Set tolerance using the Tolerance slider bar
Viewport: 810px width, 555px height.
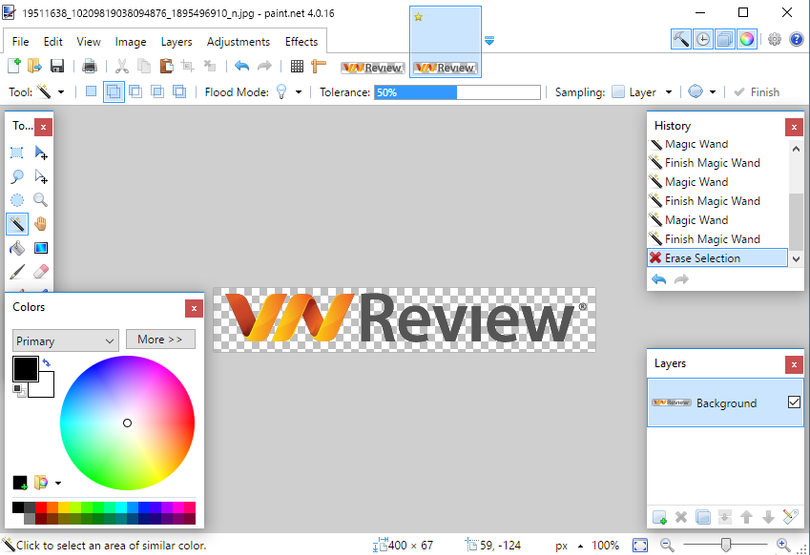457,92
